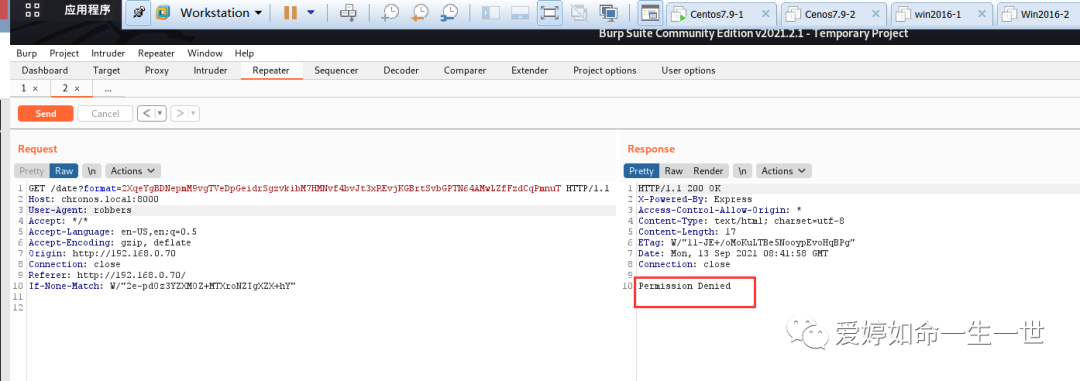Viewport: 1080px width, 381px height.
Task: Open the Kali applications grid icon
Action: tap(32, 10)
